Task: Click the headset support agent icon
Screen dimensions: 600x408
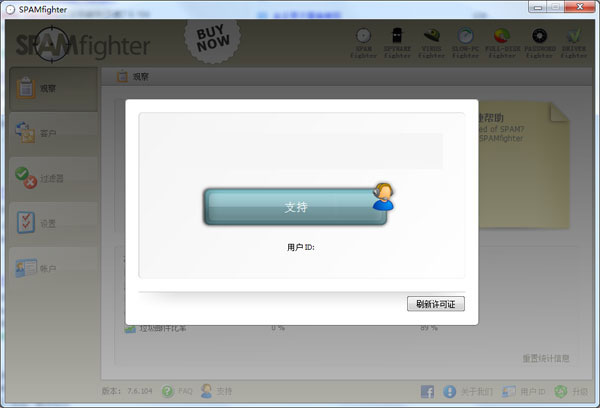Action: pyautogui.click(x=383, y=197)
